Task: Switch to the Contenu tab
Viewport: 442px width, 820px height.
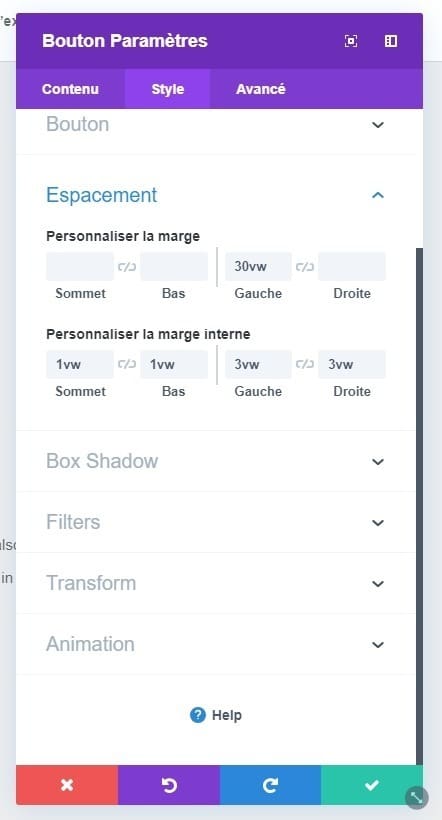Action: coord(70,89)
